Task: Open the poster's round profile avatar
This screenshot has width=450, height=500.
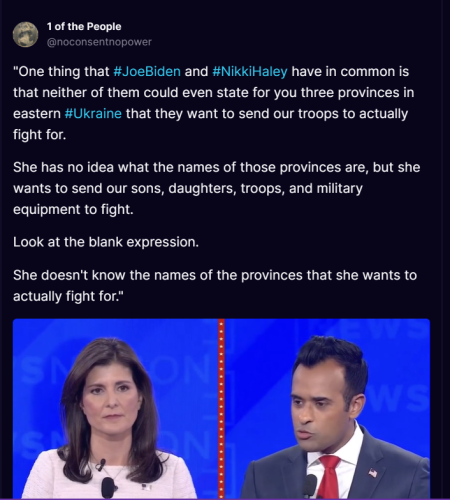Action: pyautogui.click(x=25, y=35)
